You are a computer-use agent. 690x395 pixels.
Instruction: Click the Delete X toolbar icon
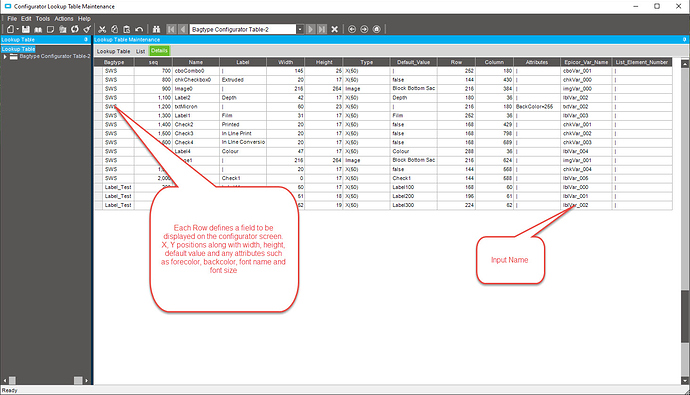click(334, 29)
